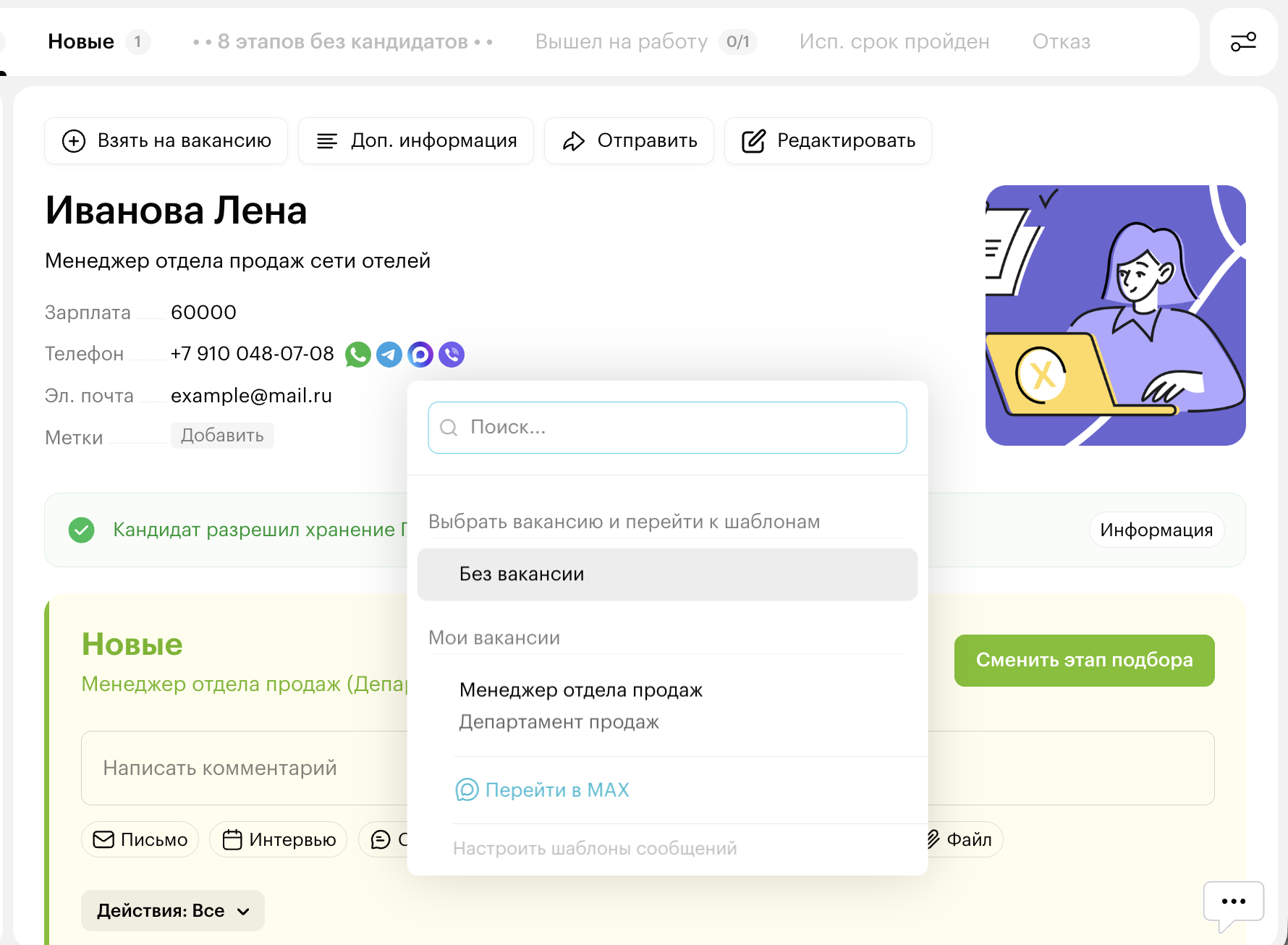Screen dimensions: 1288x945
Task: Click the MAX messenger icon by phone
Action: (x=420, y=355)
